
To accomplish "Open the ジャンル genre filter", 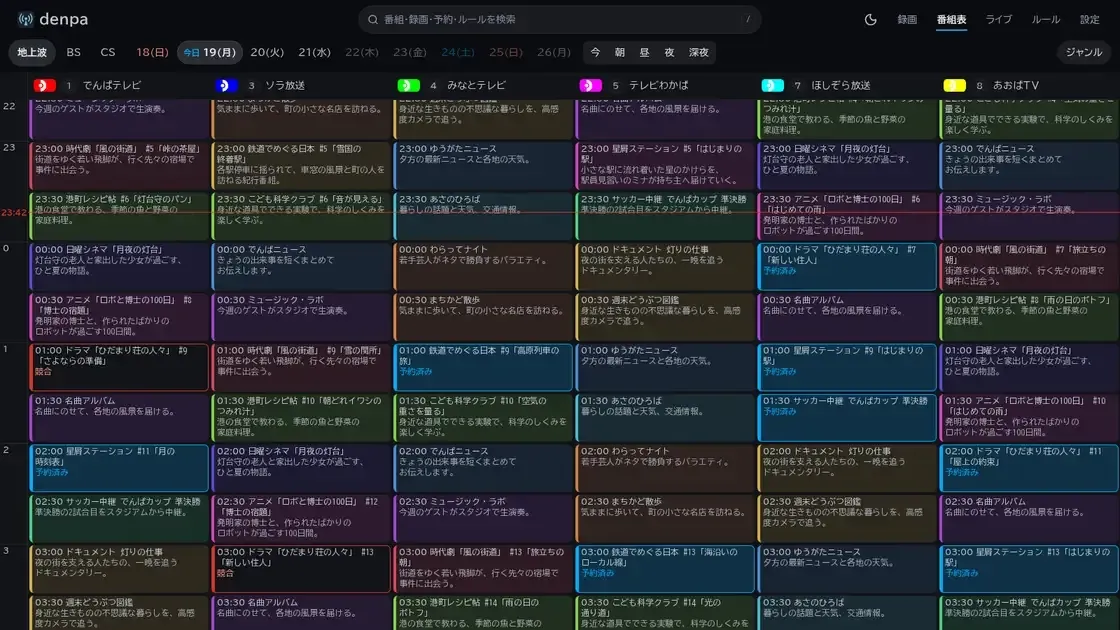I will tap(1084, 52).
